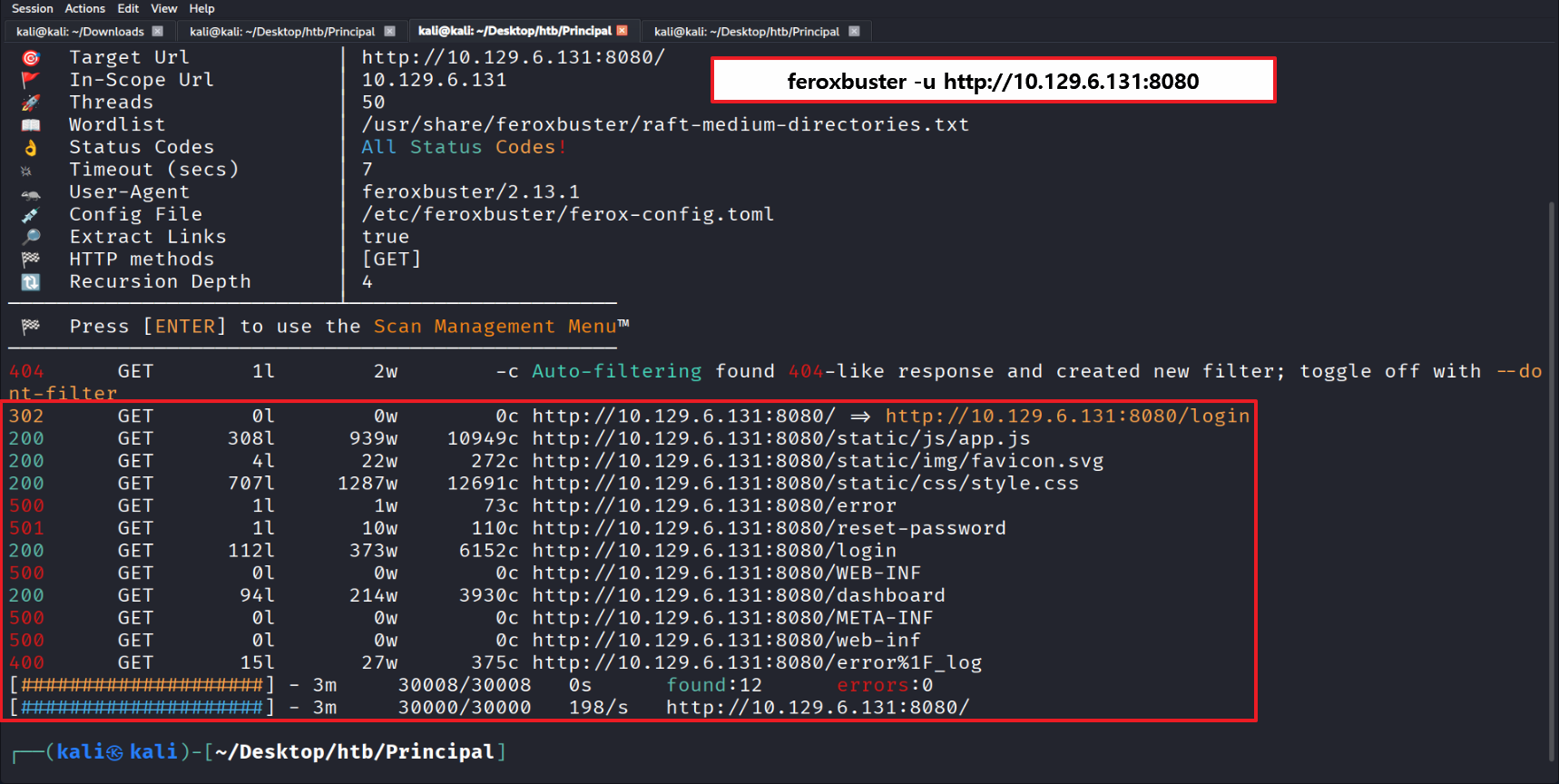Click the '198/s' rate value
The width and height of the screenshot is (1559, 784).
(x=599, y=708)
